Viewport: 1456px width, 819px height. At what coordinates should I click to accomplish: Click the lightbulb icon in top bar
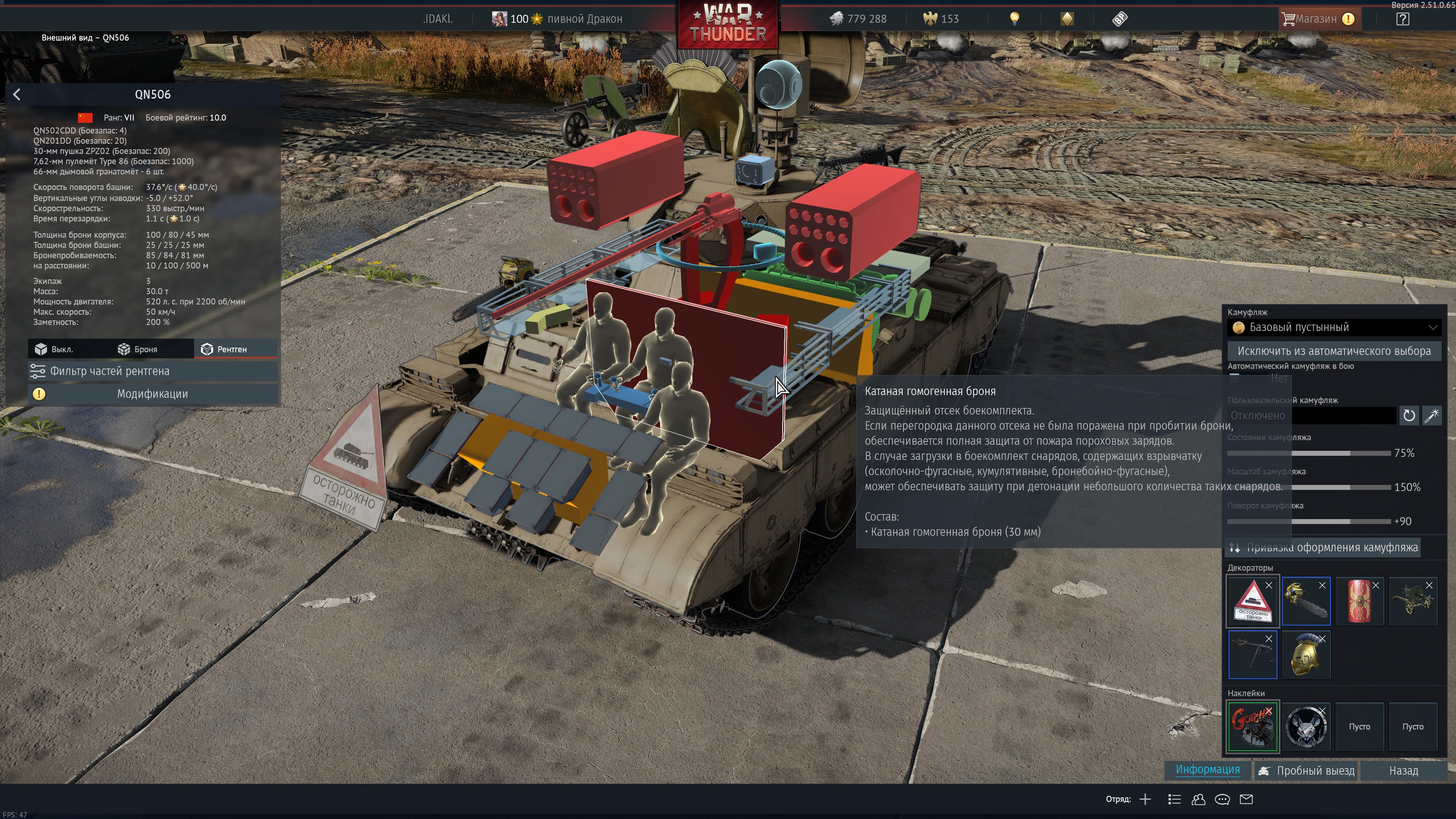coord(1015,19)
